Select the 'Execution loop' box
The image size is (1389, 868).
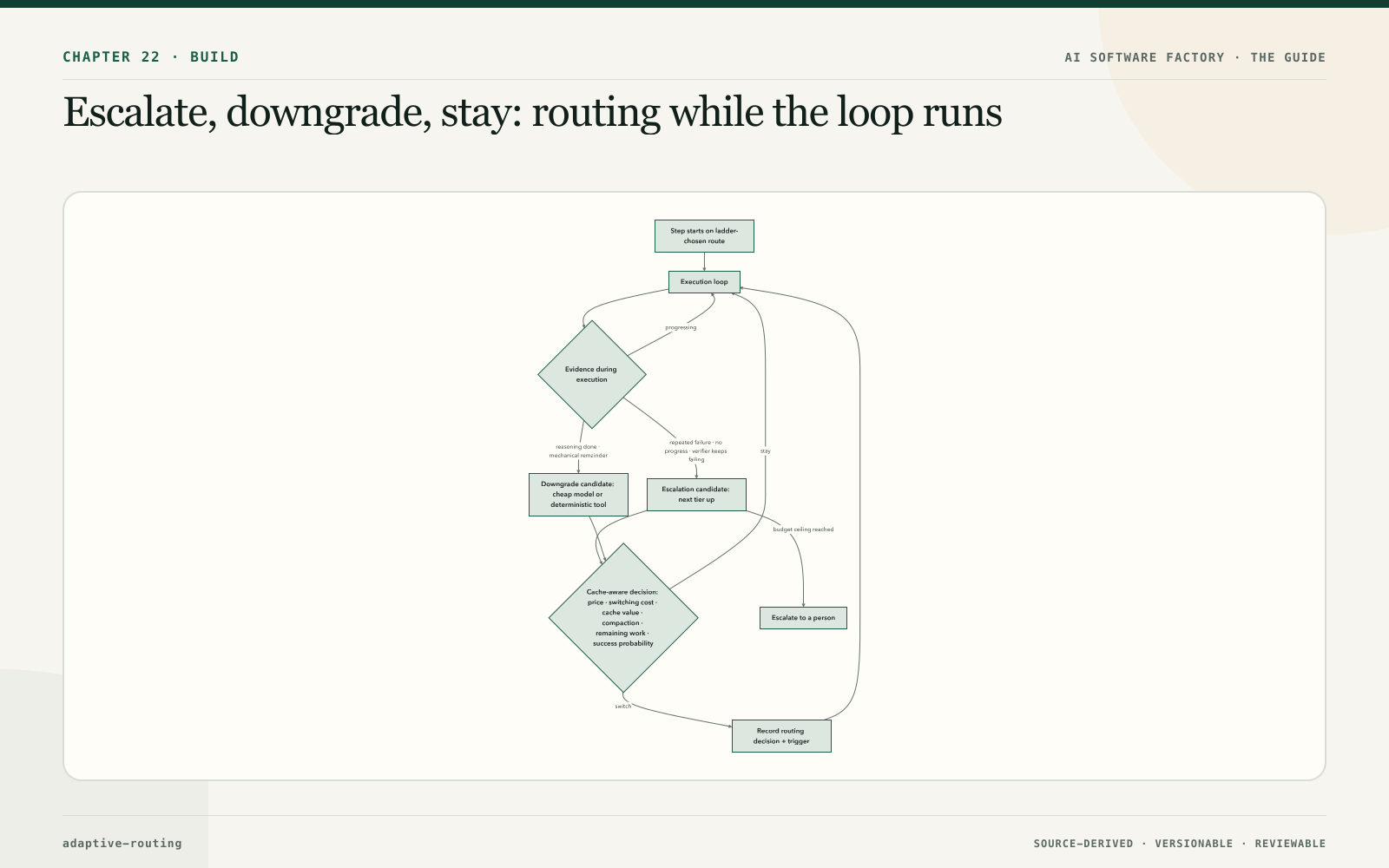click(x=704, y=282)
